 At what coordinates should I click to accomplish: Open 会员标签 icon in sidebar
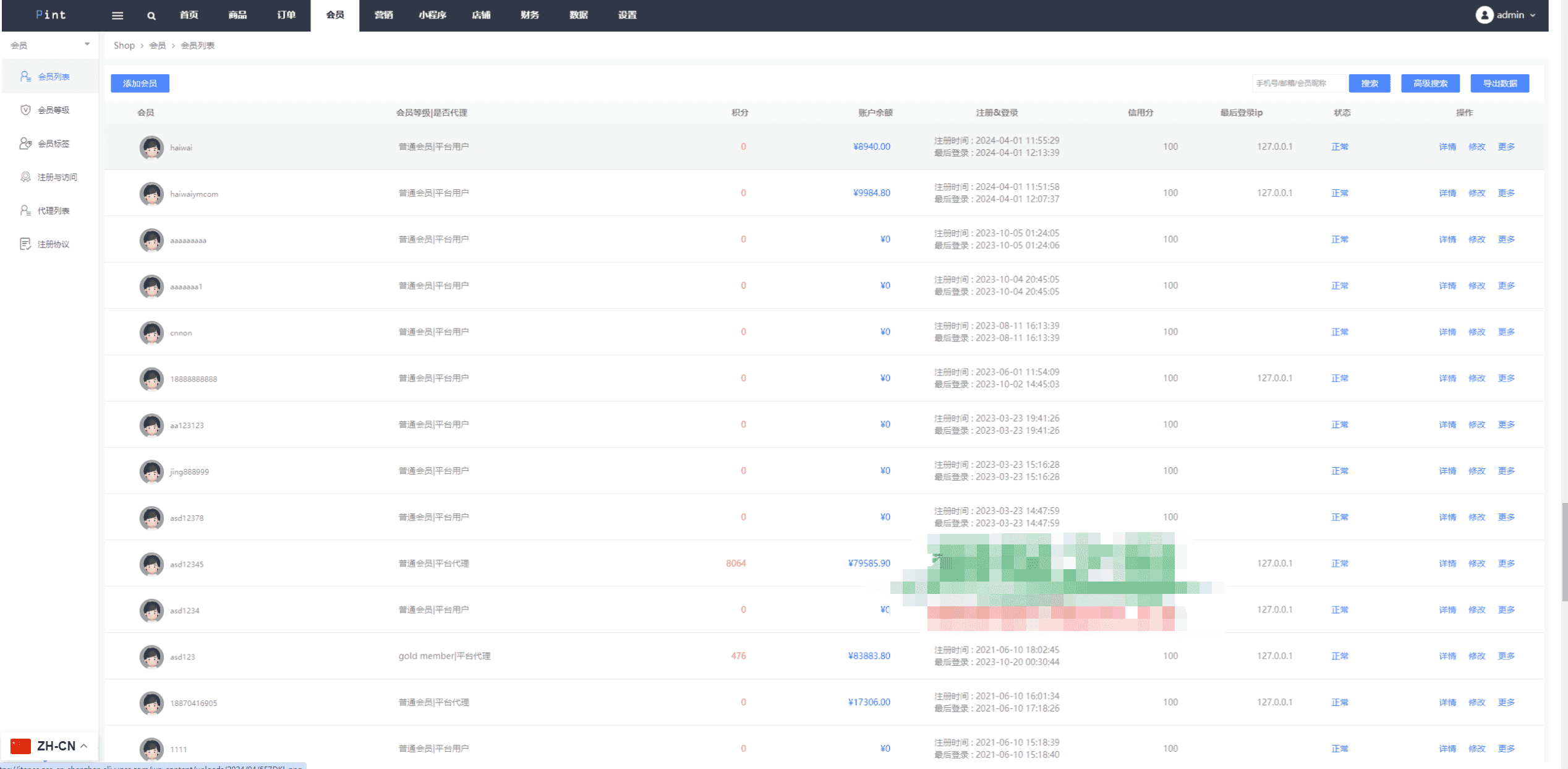pos(25,143)
